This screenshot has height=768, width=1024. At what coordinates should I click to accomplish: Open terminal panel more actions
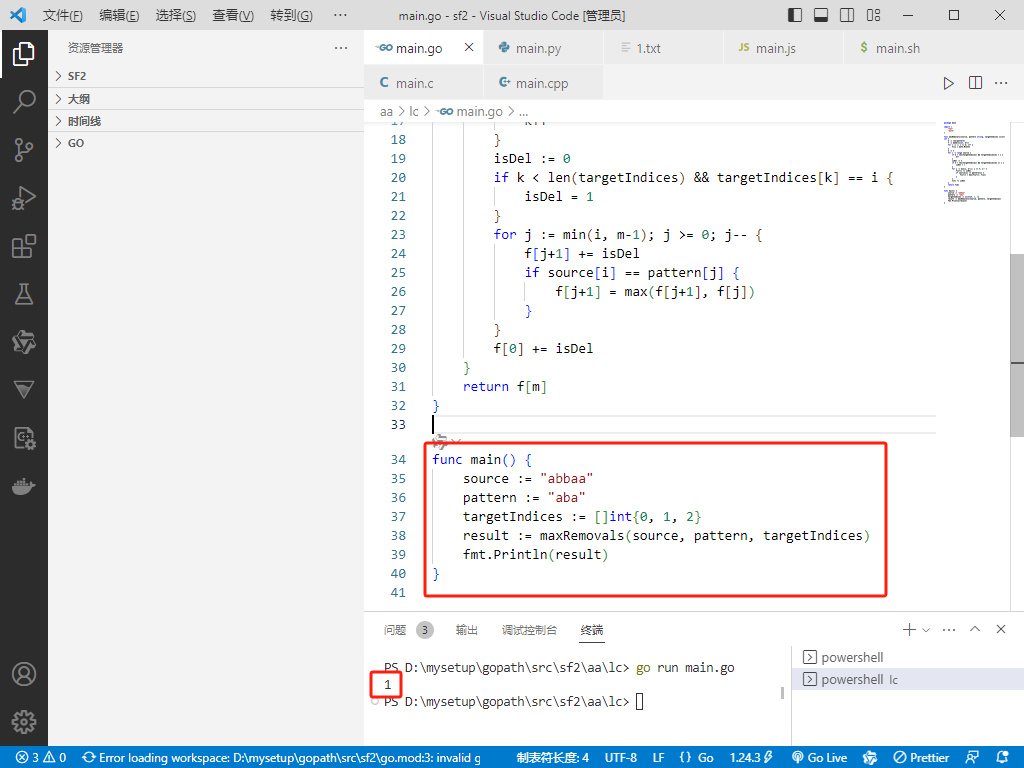pos(949,630)
